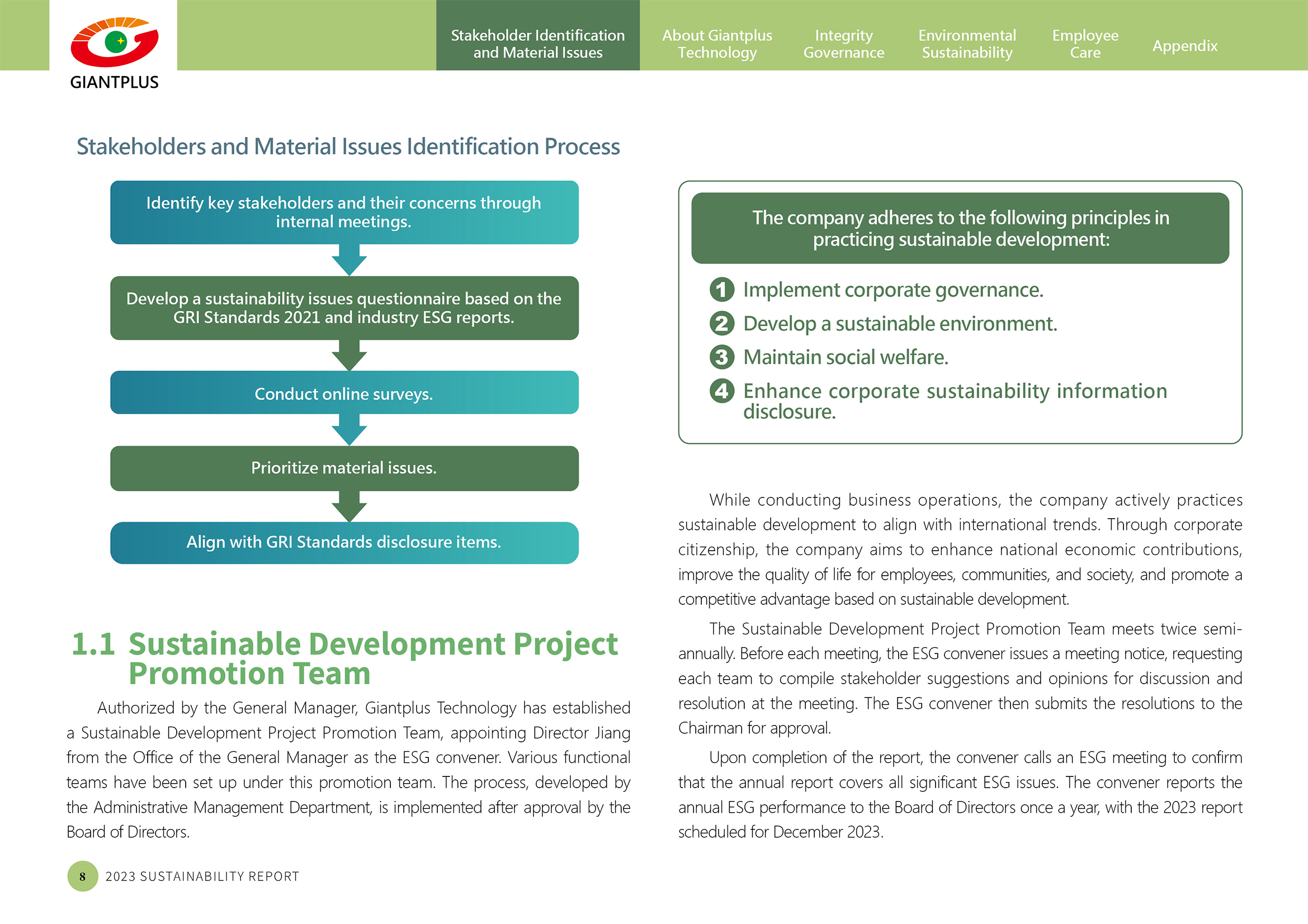Open About Giantplus Technology tab
This screenshot has width=1308, height=924.
tap(717, 44)
